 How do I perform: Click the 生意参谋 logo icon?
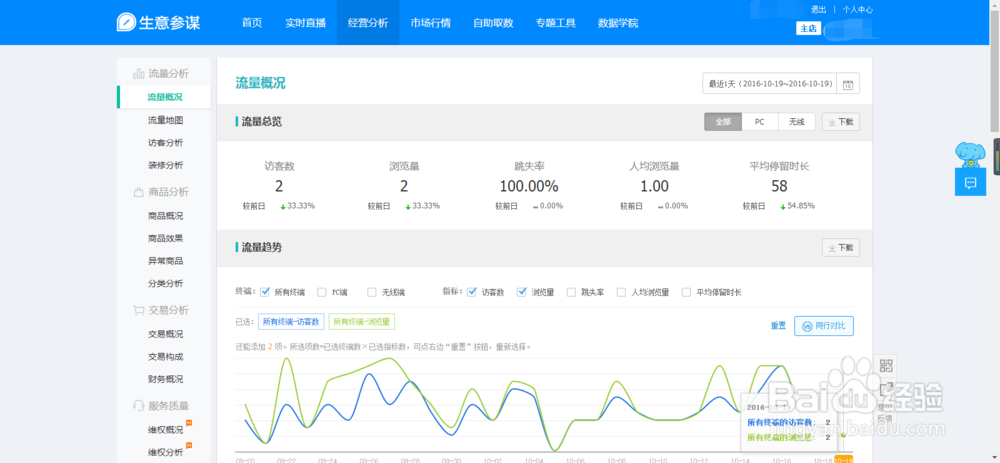[x=126, y=22]
